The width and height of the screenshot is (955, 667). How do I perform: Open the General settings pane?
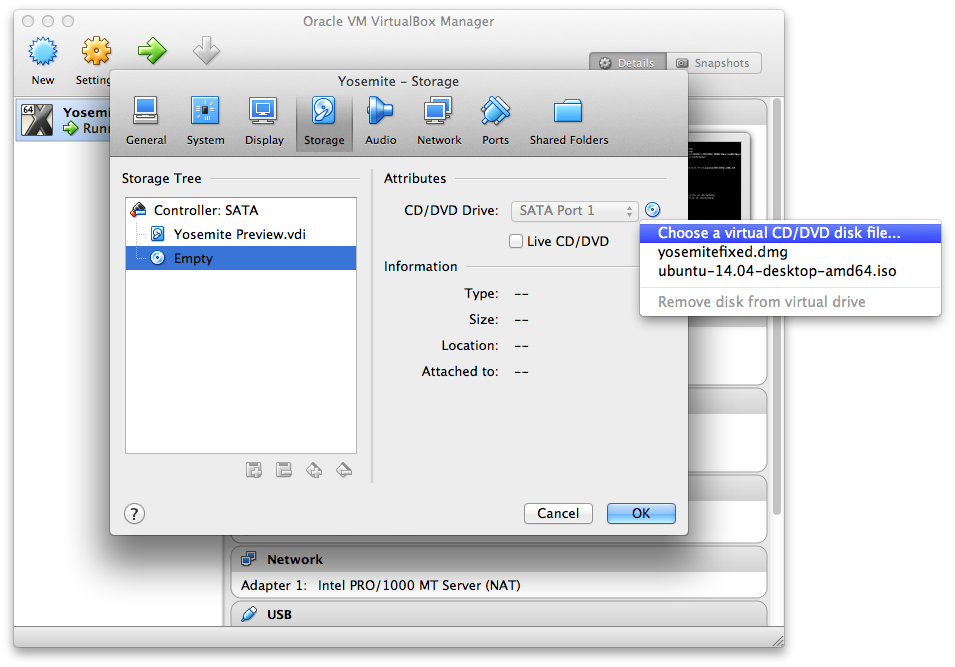pos(146,121)
